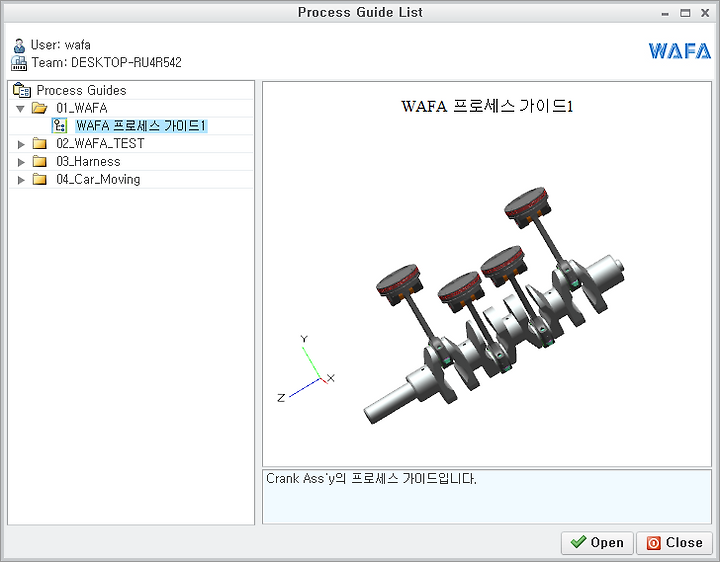Select the 04_Car_Moving folder label
Viewport: 720px width, 562px height.
[98, 180]
